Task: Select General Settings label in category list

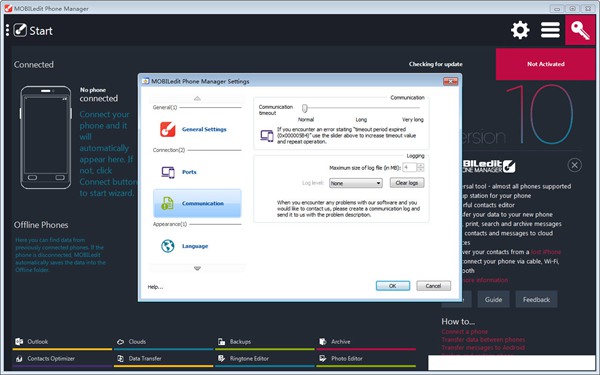Action: click(x=204, y=129)
